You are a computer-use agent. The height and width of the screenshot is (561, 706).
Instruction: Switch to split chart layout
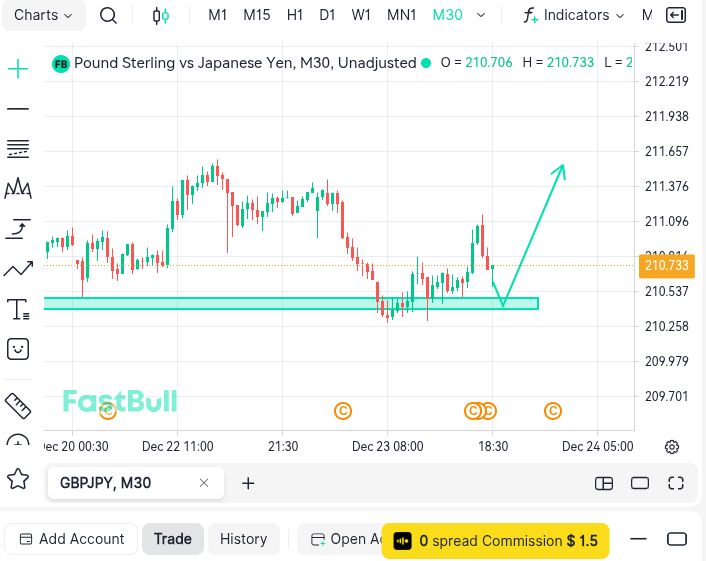click(x=604, y=483)
